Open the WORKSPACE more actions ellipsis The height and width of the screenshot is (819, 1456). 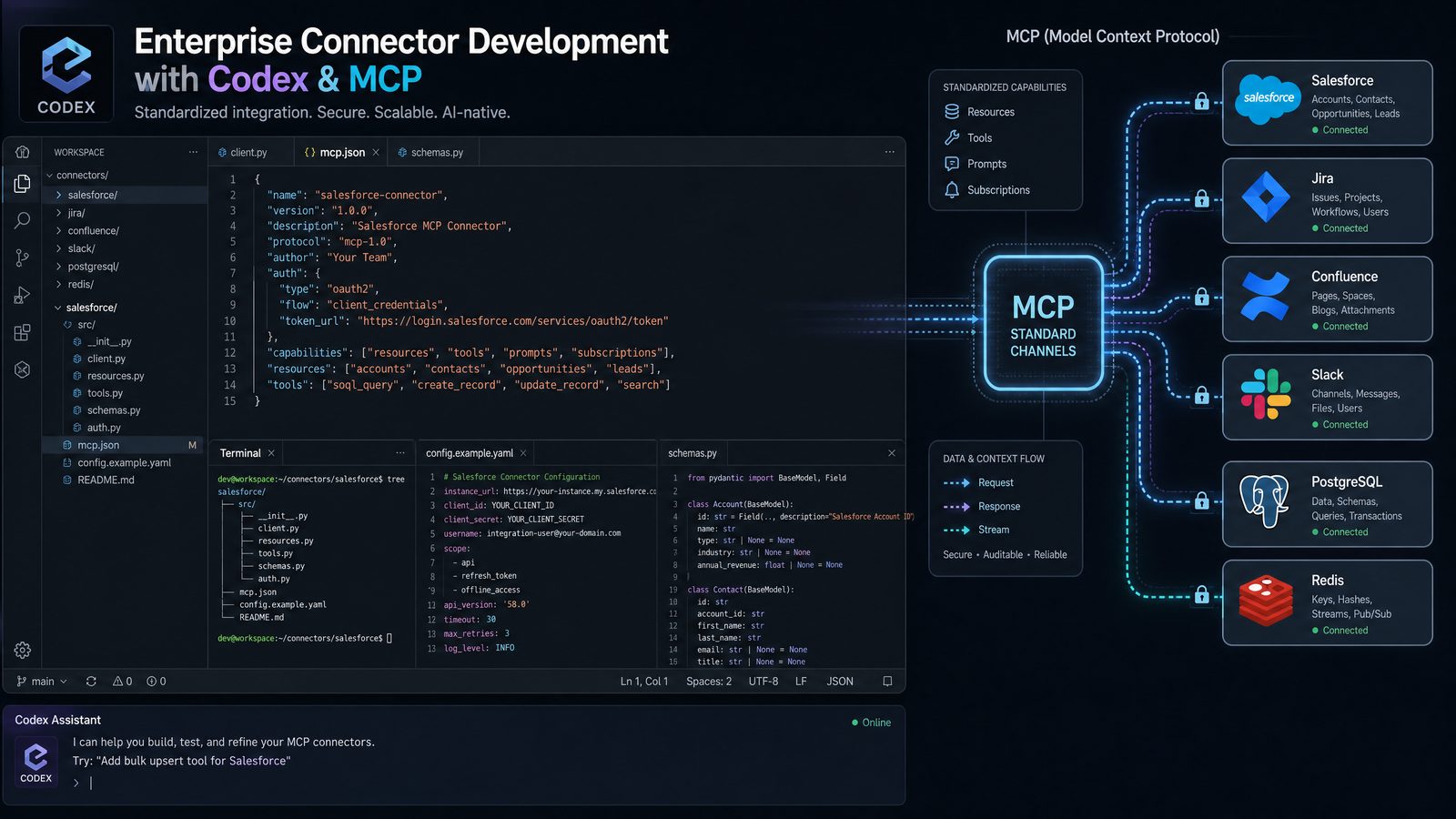click(193, 152)
